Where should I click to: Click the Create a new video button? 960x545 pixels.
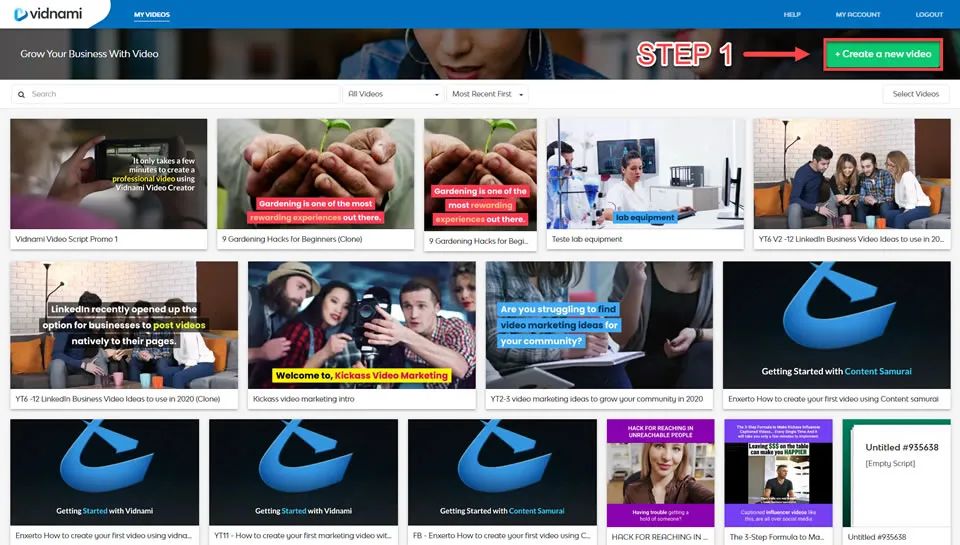[882, 54]
